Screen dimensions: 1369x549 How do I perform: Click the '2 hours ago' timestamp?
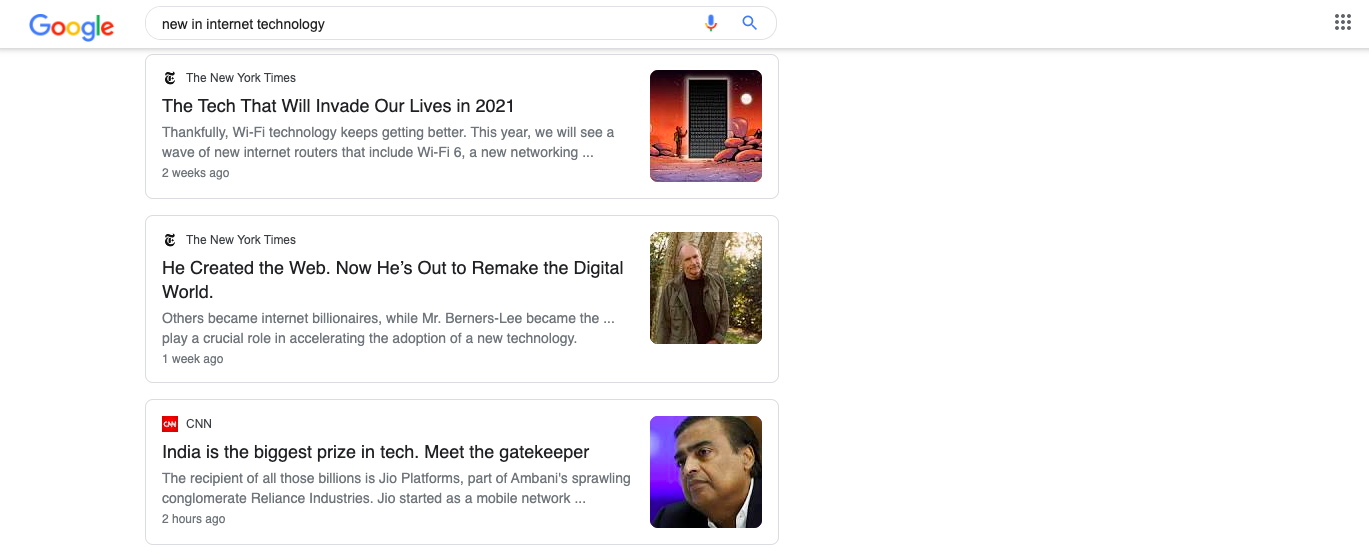point(193,519)
